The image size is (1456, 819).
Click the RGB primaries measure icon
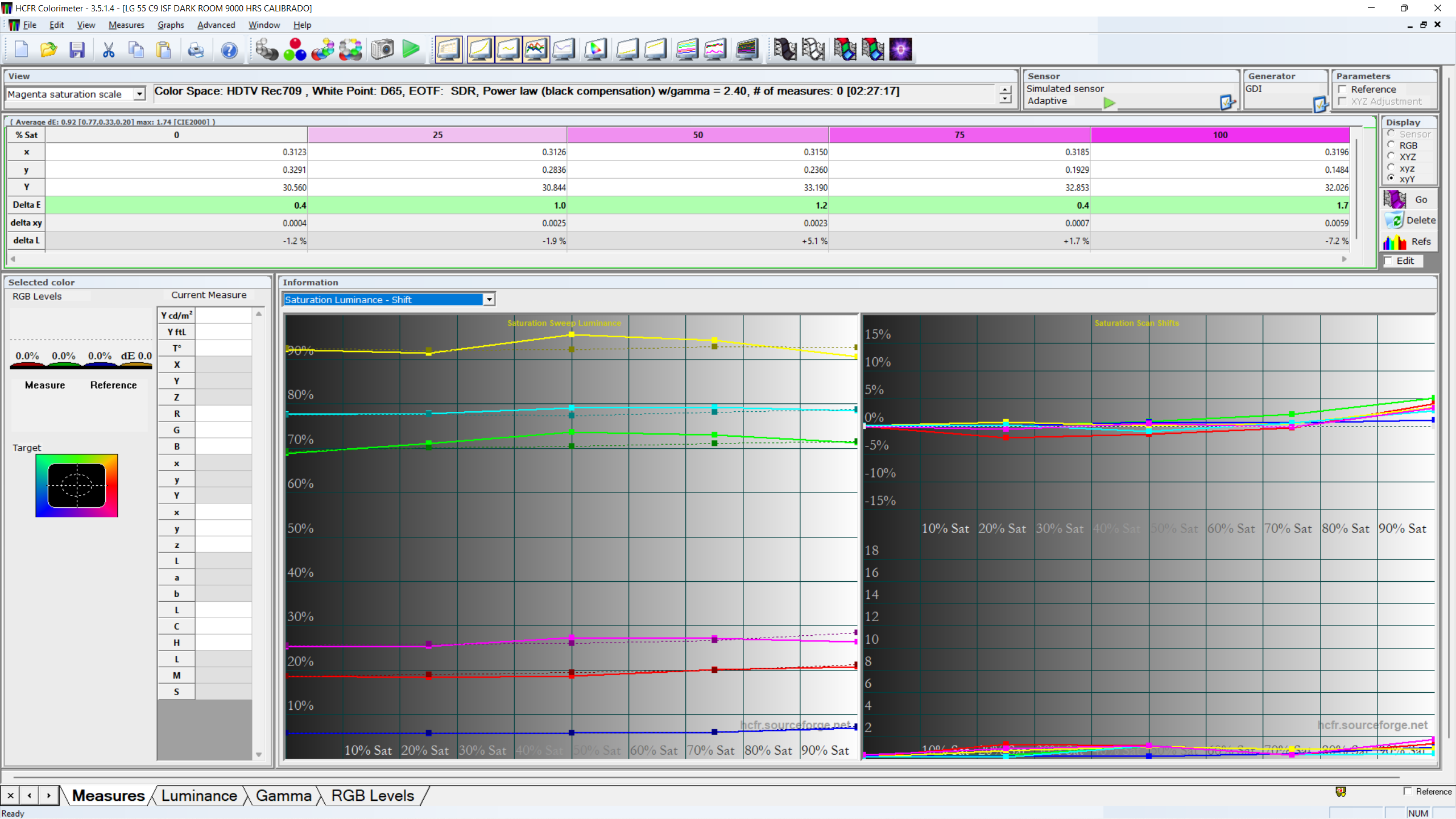point(295,50)
